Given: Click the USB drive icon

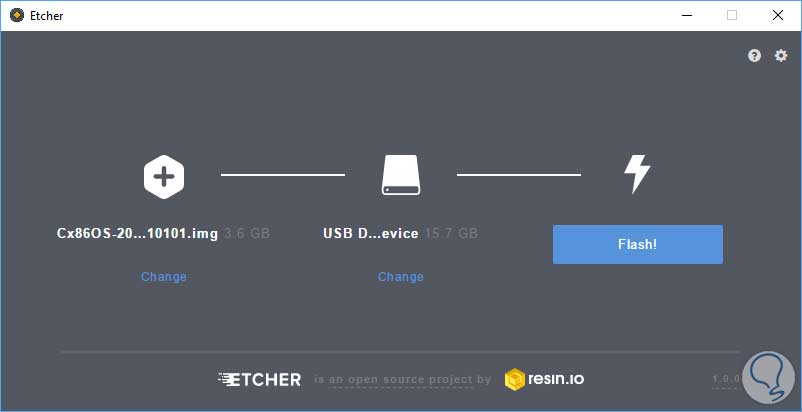Looking at the screenshot, I should point(400,175).
